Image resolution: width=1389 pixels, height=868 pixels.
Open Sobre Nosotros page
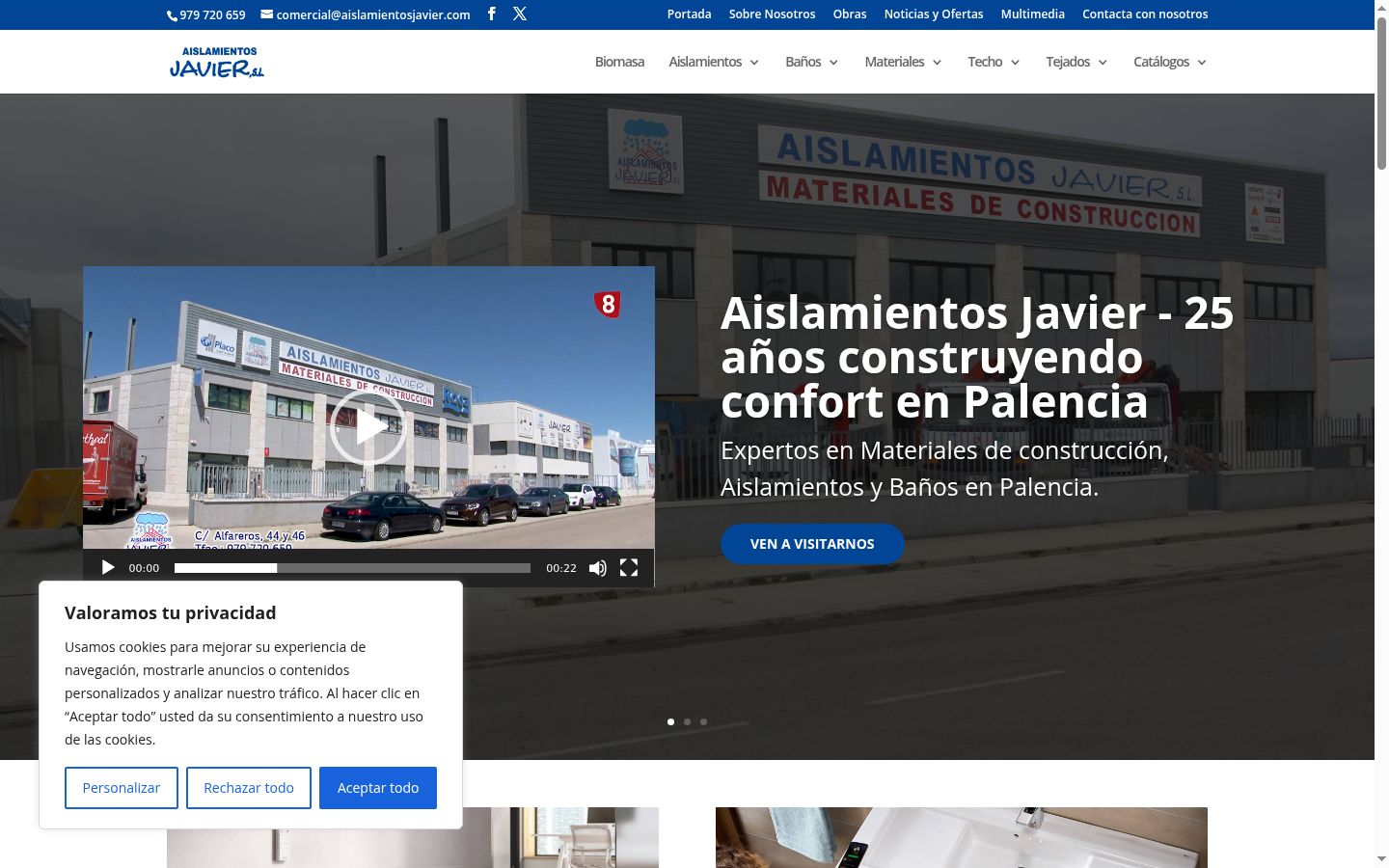pyautogui.click(x=772, y=14)
